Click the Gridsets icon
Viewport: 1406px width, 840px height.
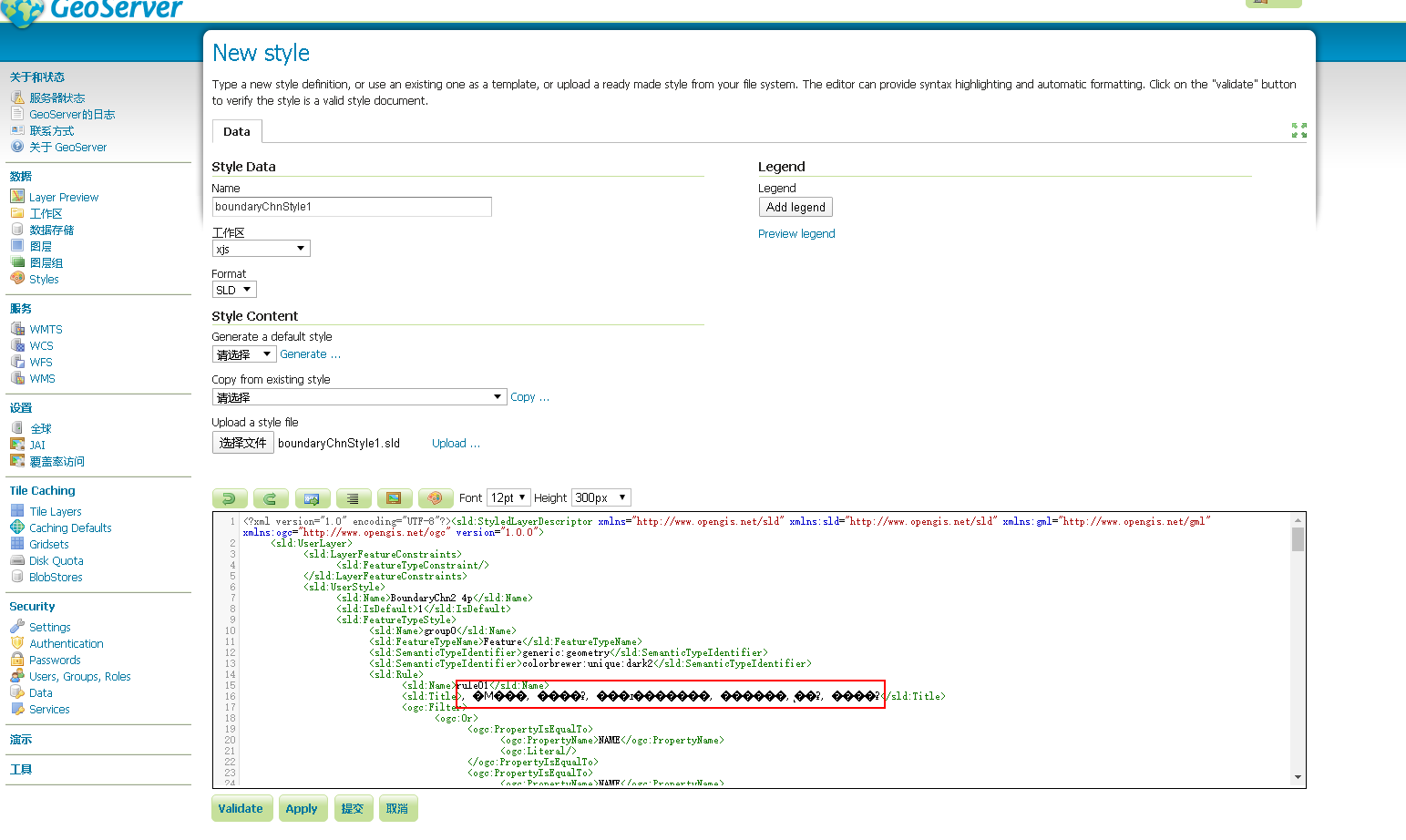(x=17, y=544)
